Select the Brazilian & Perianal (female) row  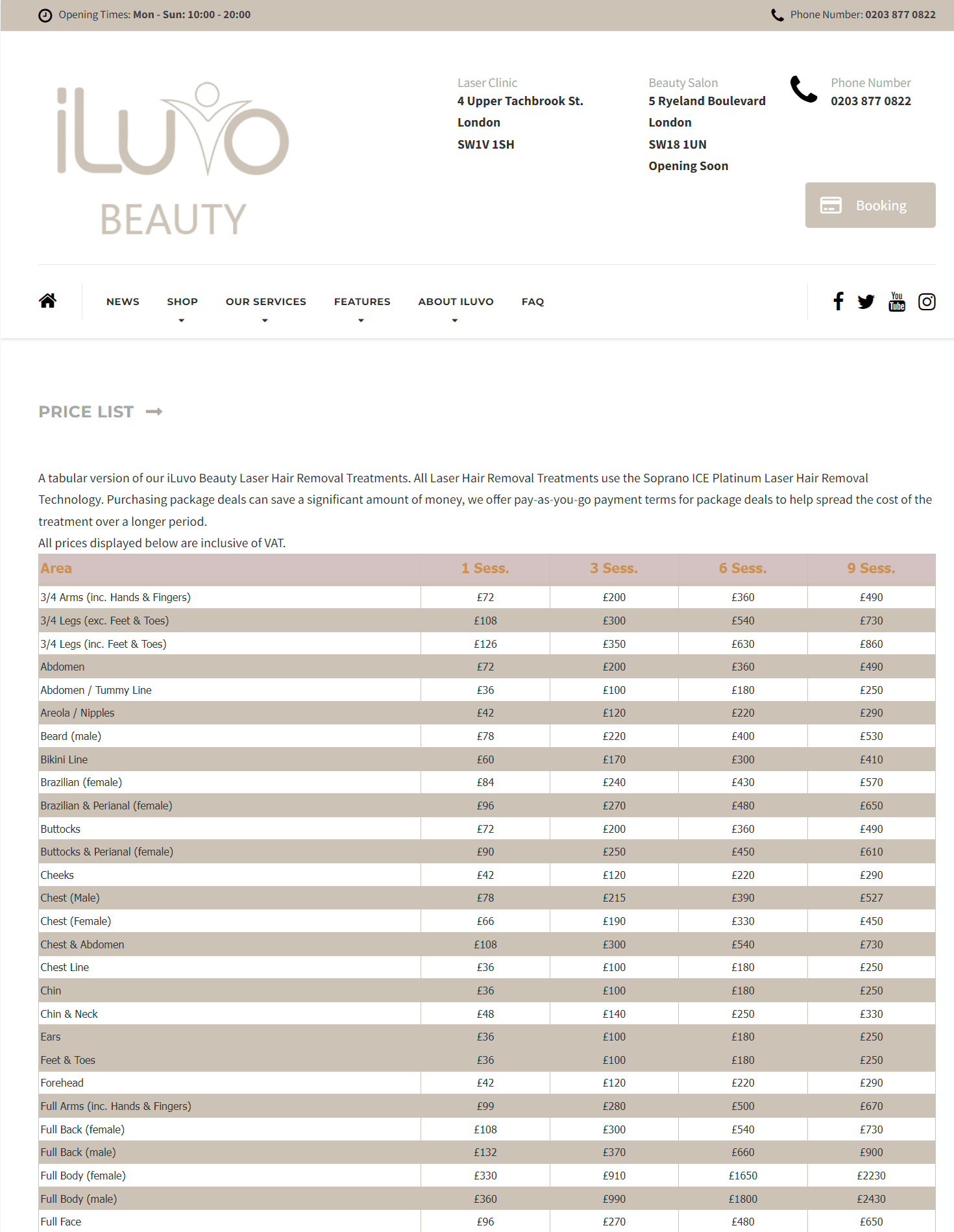487,806
